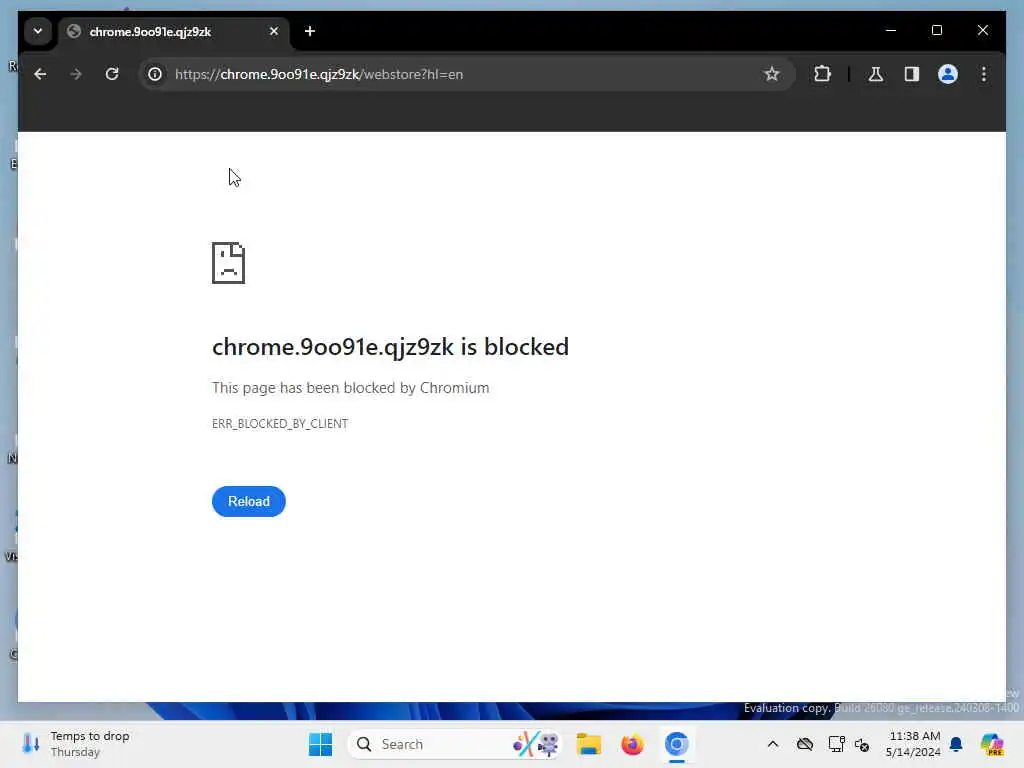Click the sad page error icon
The width and height of the screenshot is (1024, 768).
[229, 263]
